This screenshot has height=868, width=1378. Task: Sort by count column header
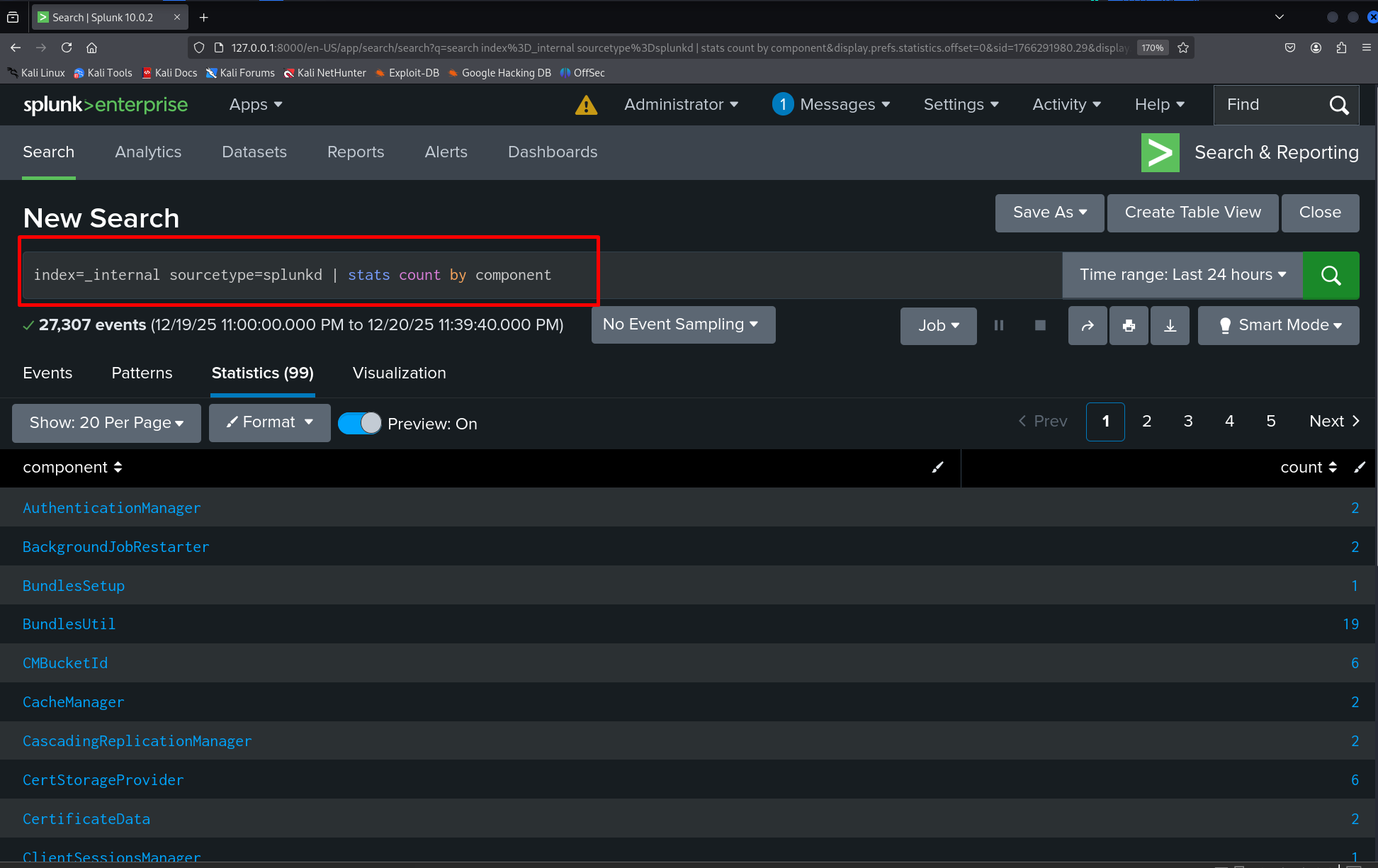click(1308, 467)
